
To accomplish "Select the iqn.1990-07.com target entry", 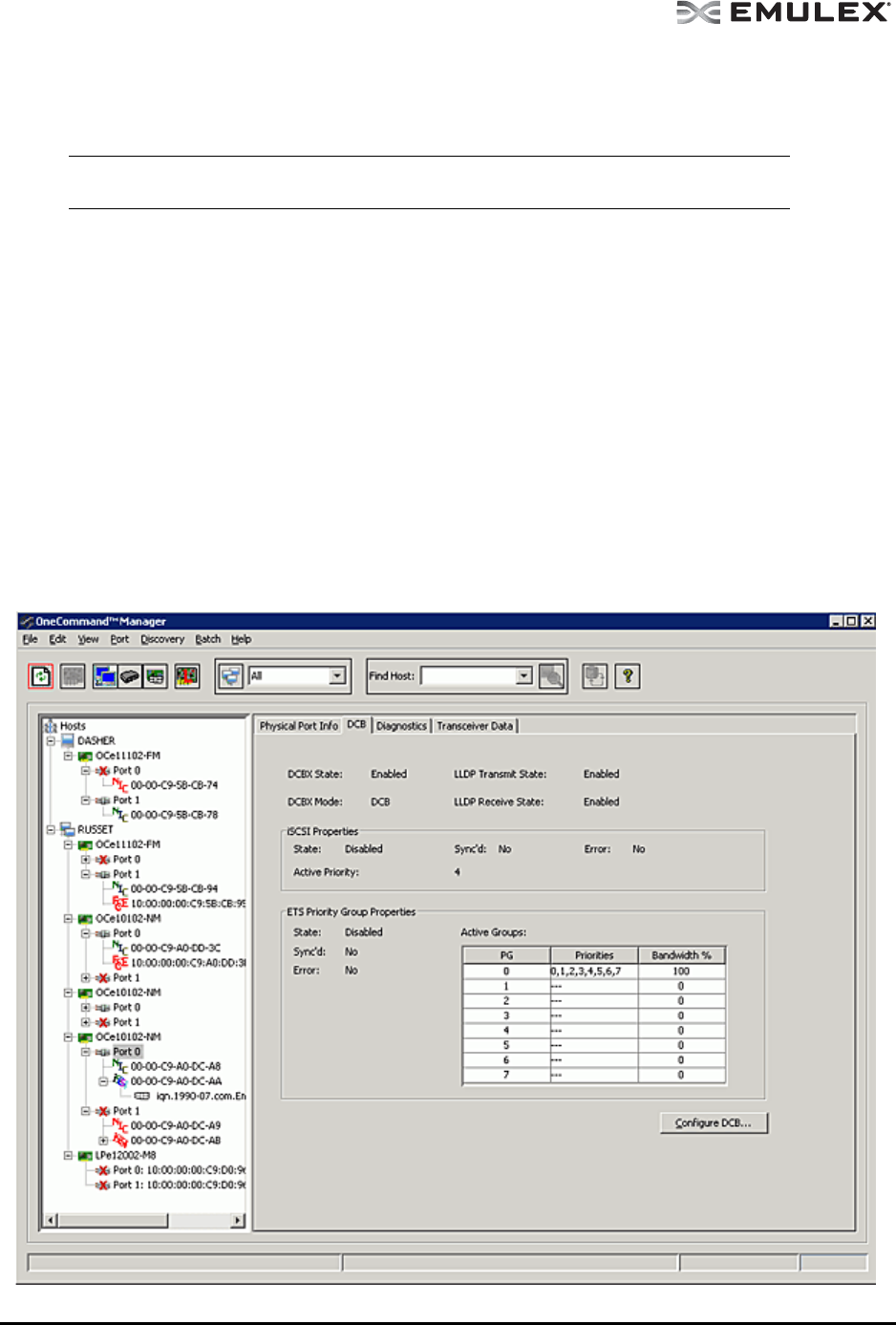I will [201, 1096].
